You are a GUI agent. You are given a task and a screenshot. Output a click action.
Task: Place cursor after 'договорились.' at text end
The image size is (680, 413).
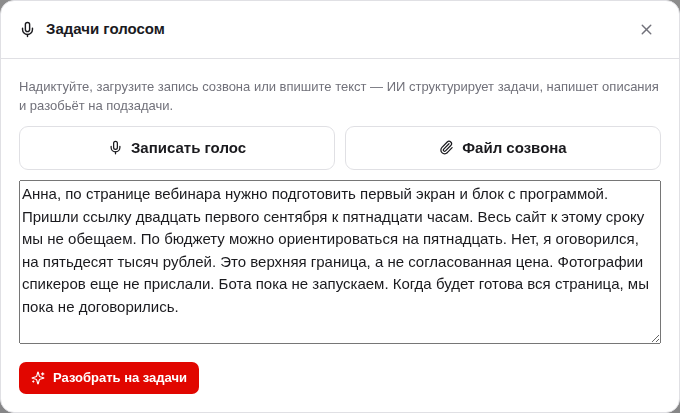[x=179, y=307]
